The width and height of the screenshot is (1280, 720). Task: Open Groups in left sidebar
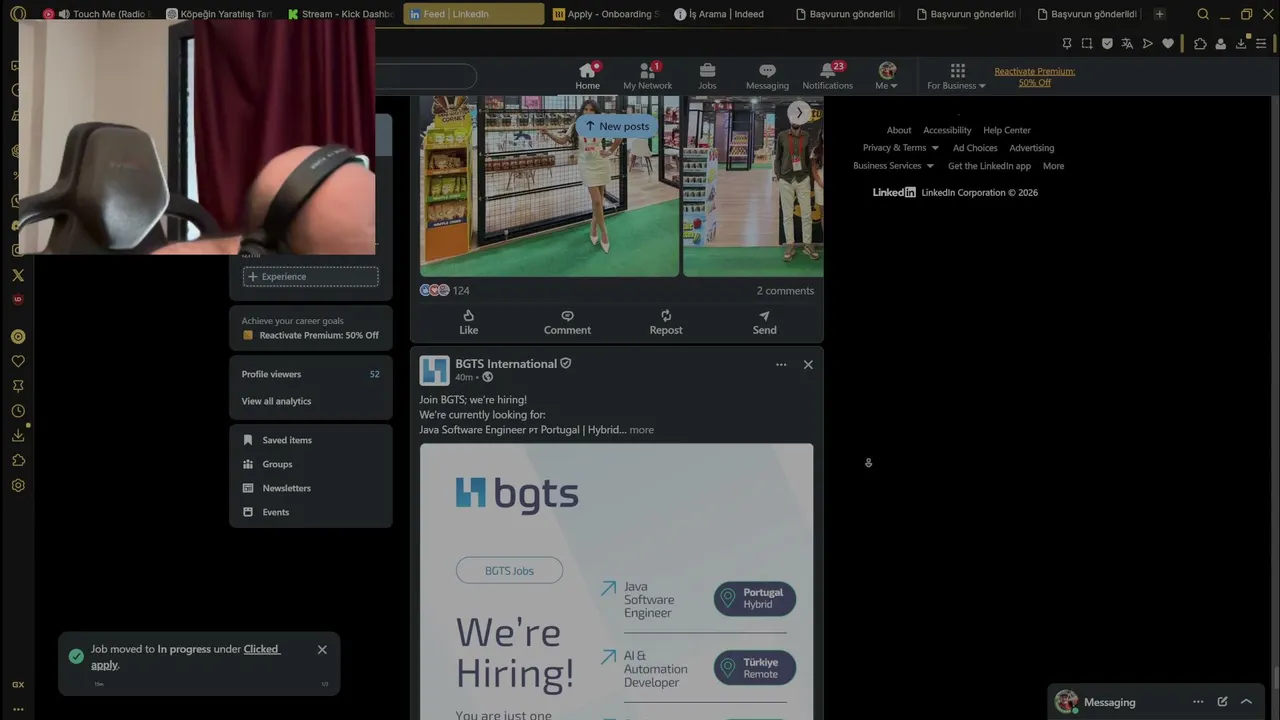(x=267, y=464)
